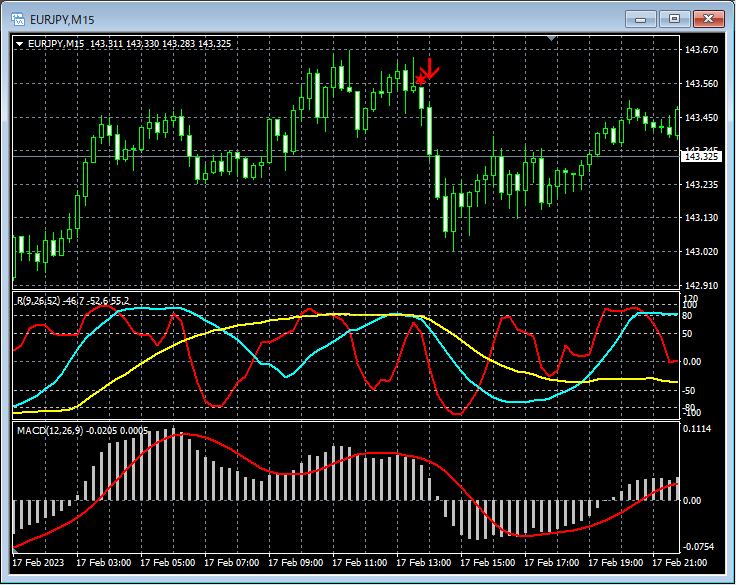Close the EURJPY,M15 chart window

point(709,19)
